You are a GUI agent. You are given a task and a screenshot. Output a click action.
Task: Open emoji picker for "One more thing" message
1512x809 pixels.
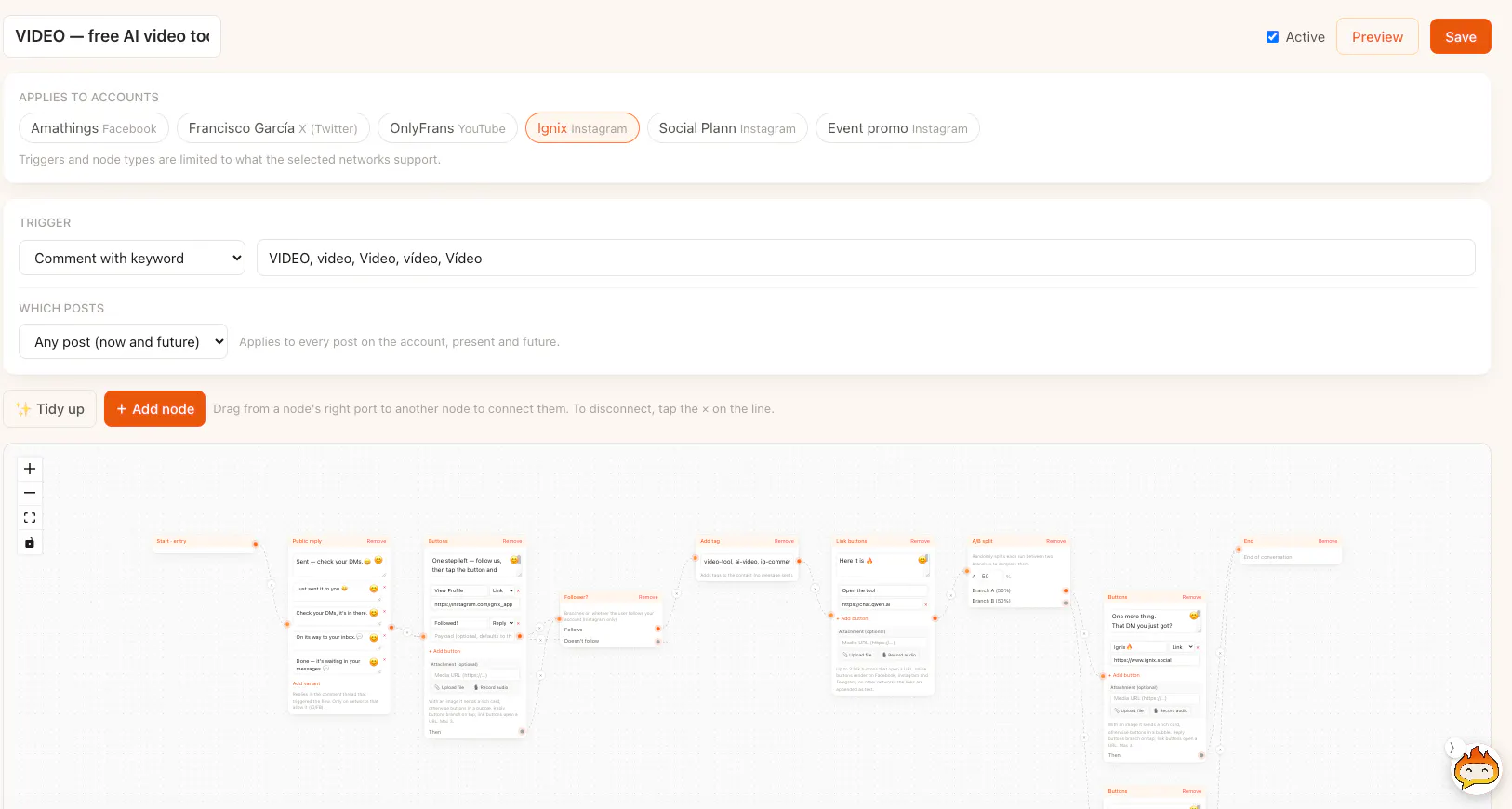click(1193, 616)
